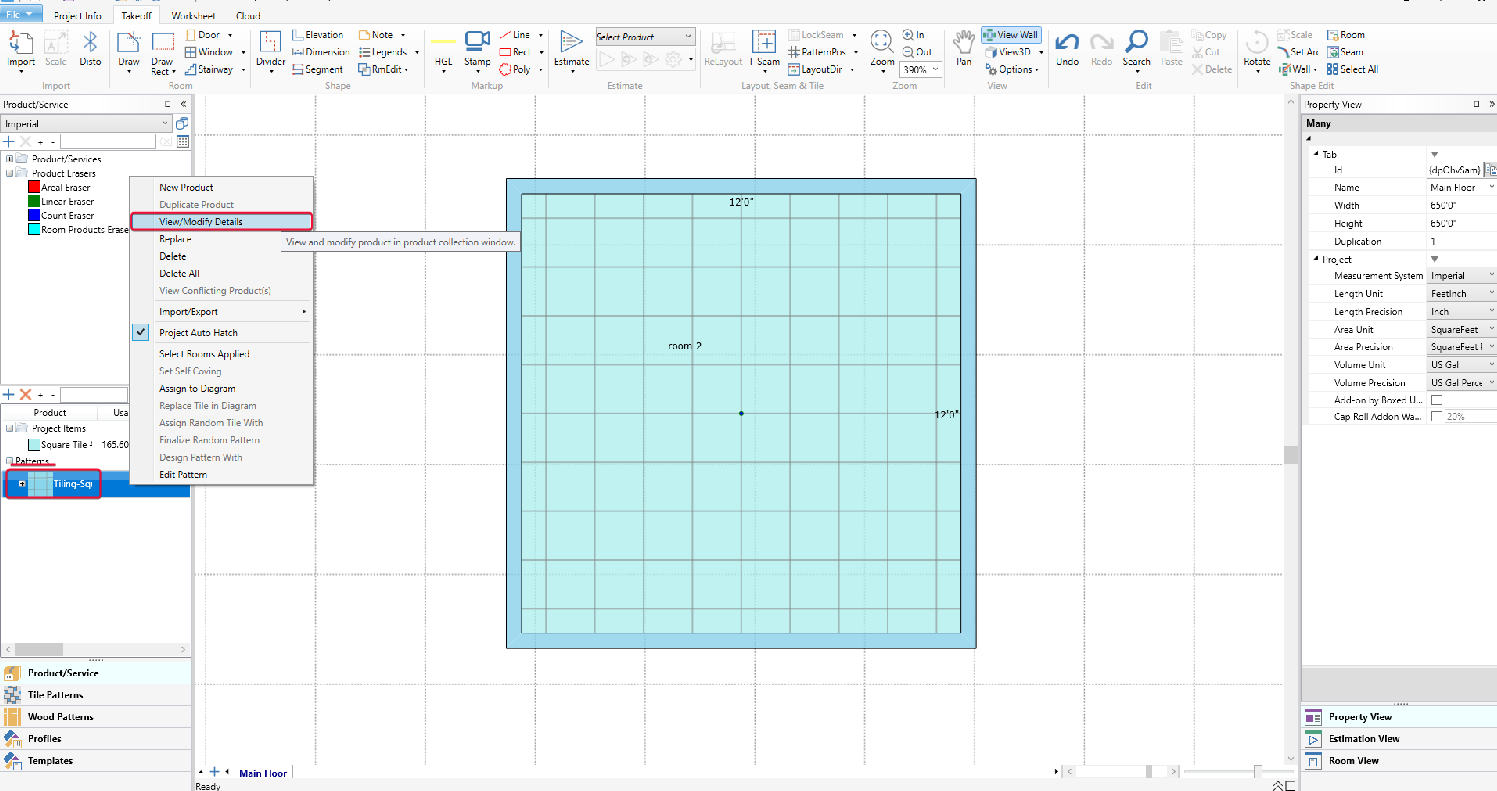Select the blue Count Eraser swatch

click(33, 215)
